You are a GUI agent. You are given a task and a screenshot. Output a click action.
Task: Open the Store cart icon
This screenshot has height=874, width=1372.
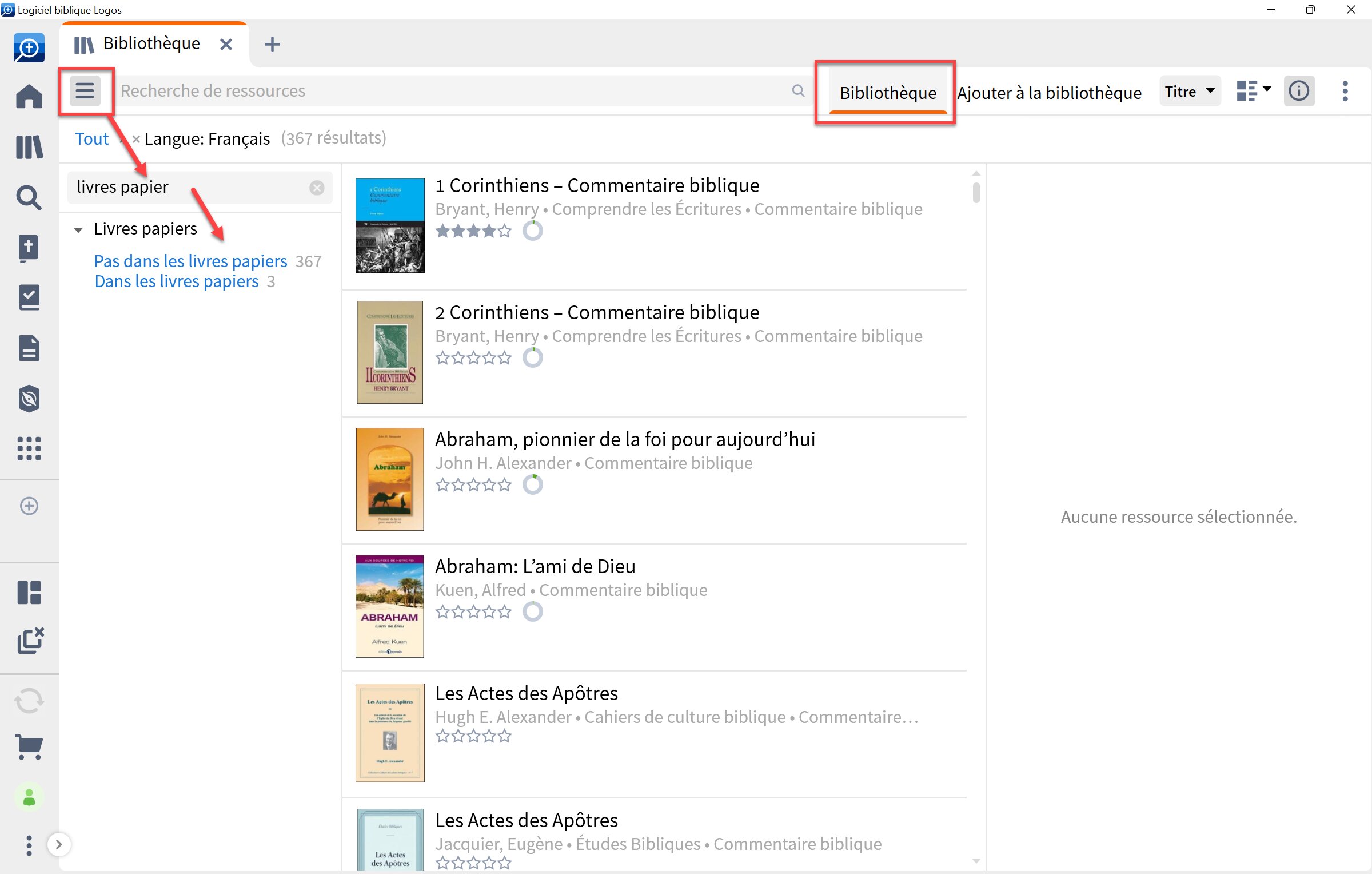tap(29, 746)
